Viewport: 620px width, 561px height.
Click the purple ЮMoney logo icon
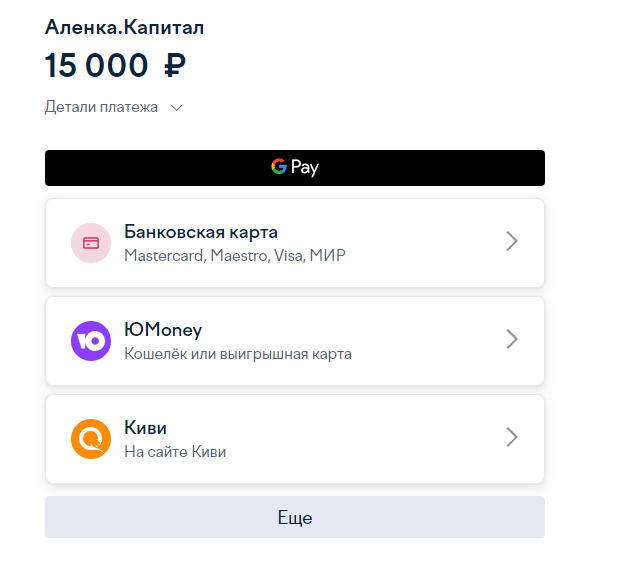coord(91,341)
